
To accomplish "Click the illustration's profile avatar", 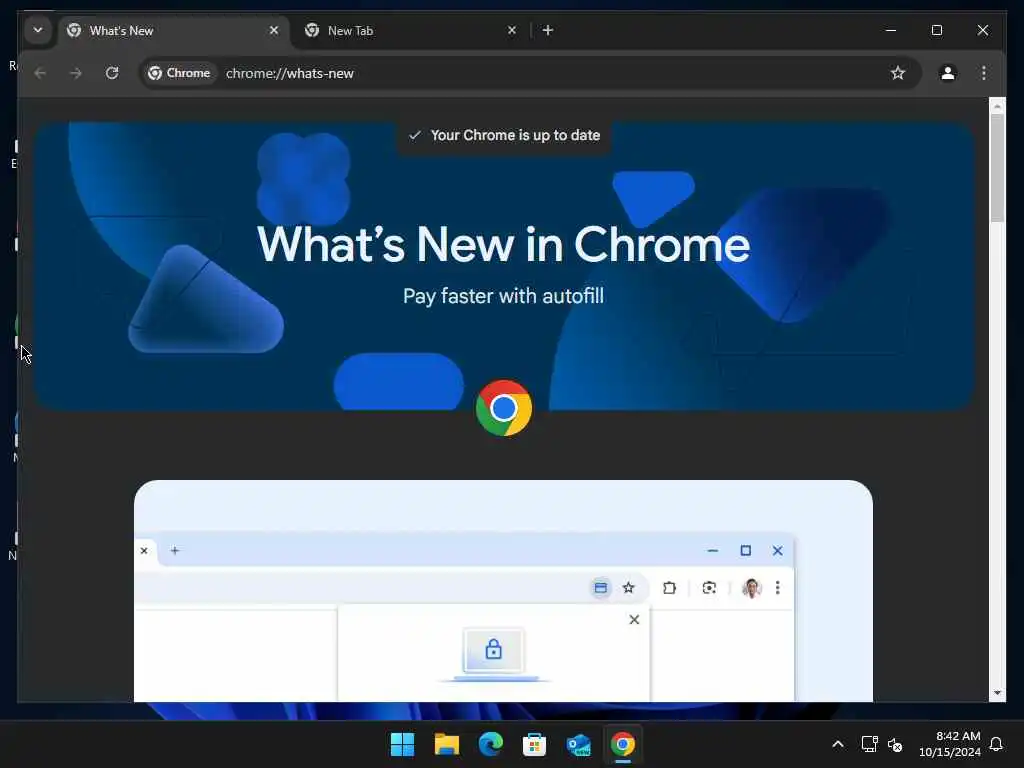I will (x=752, y=588).
